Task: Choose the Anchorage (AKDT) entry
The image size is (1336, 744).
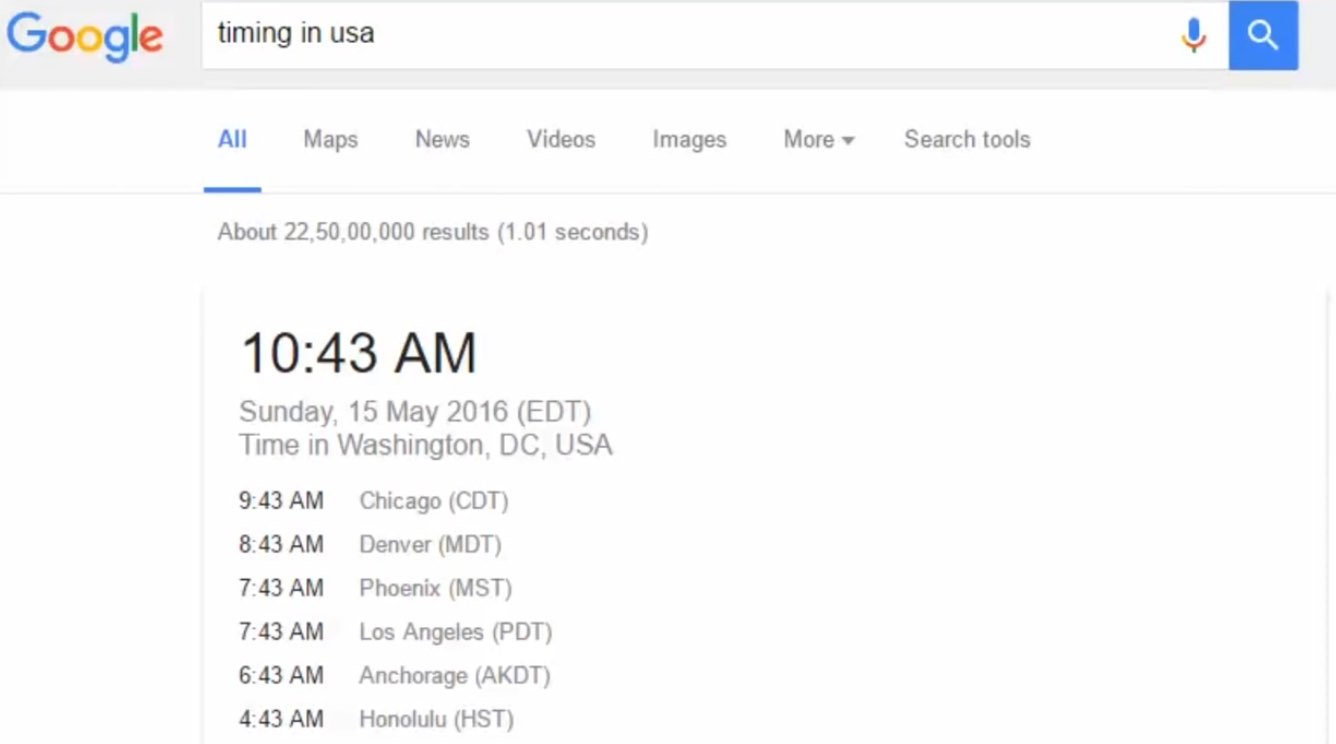Action: pos(454,676)
